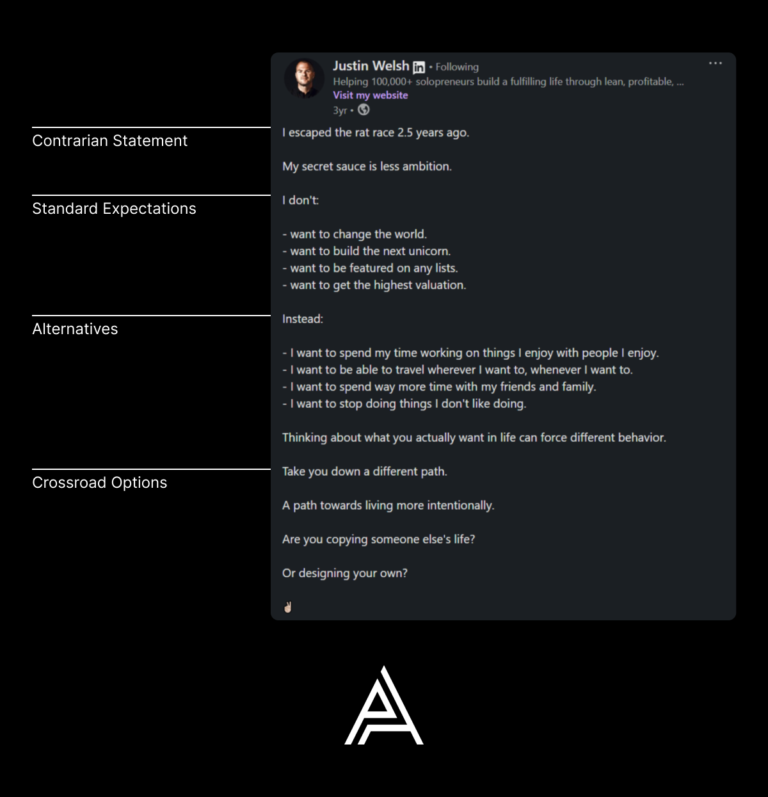Click the profile headline about solopreneurs
The image size is (768, 797).
pos(508,81)
